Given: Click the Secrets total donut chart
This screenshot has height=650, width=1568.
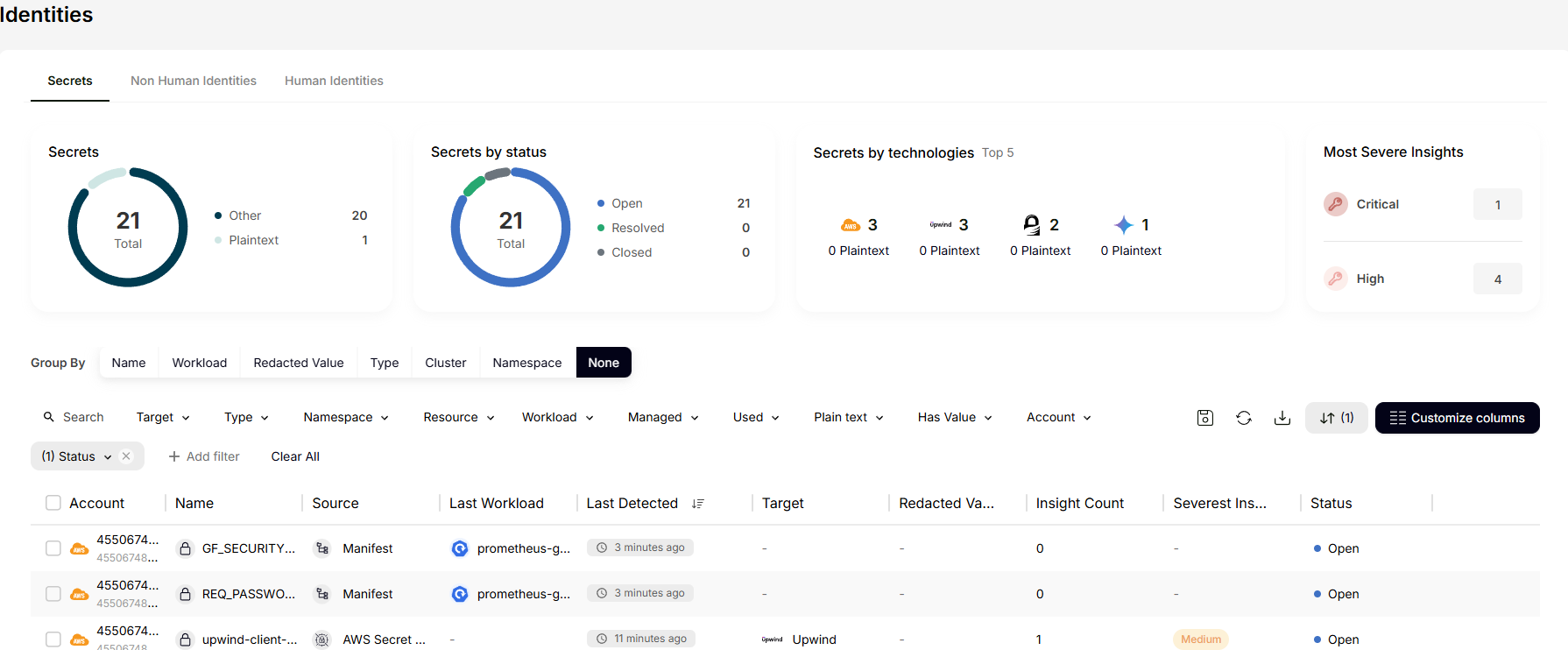Looking at the screenshot, I should [x=128, y=228].
